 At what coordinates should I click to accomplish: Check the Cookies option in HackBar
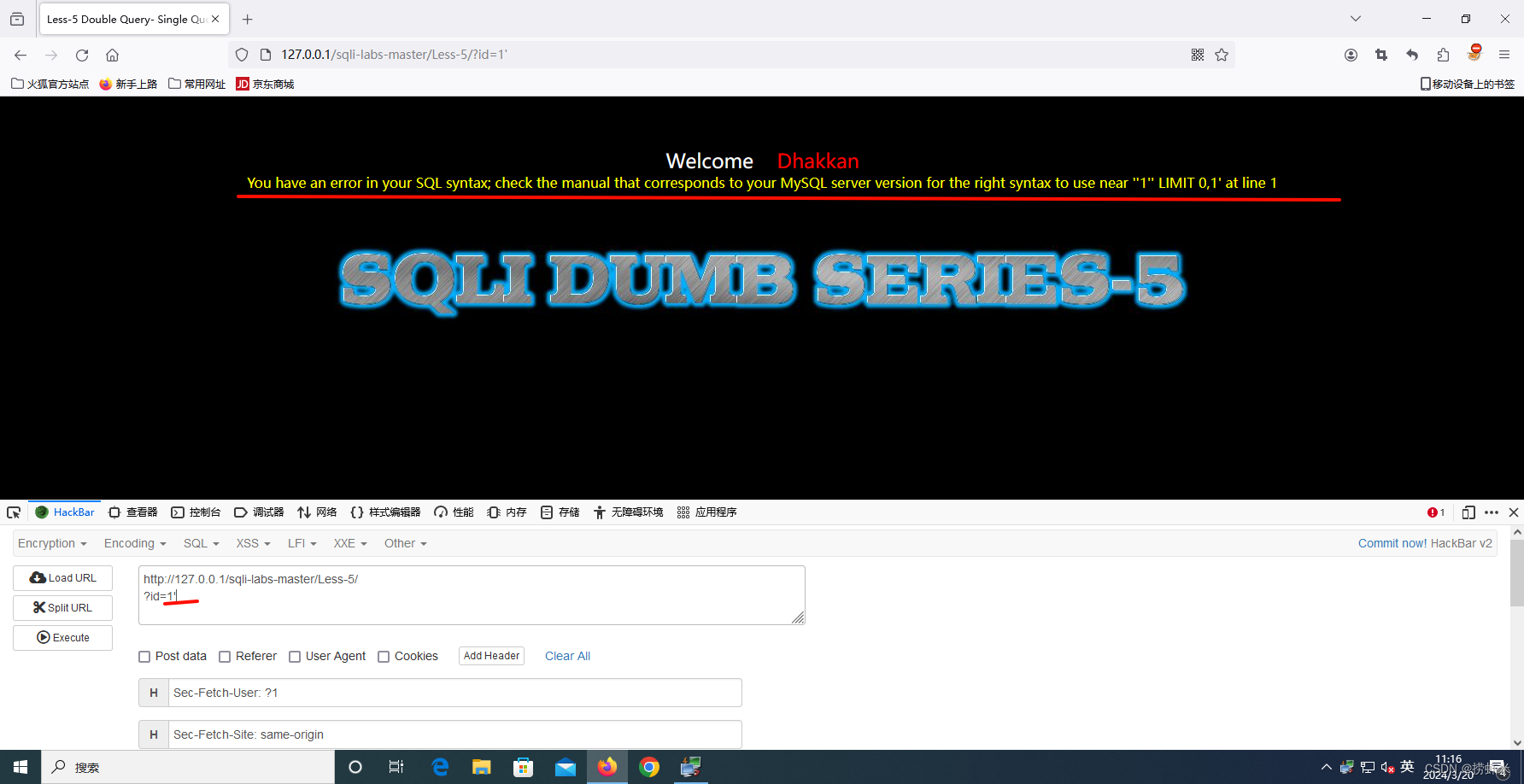pyautogui.click(x=384, y=656)
